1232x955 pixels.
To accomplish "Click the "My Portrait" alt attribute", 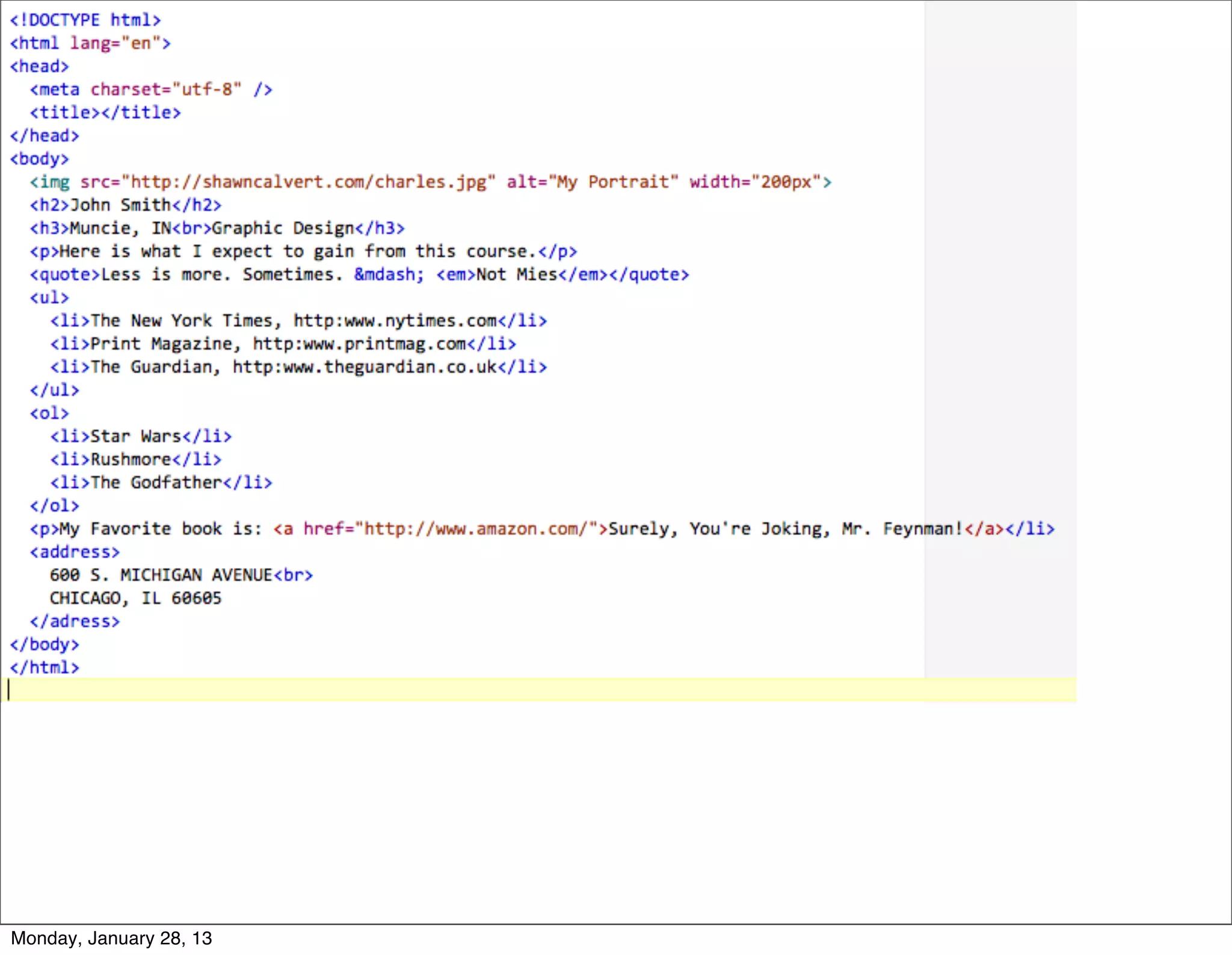I will 614,182.
